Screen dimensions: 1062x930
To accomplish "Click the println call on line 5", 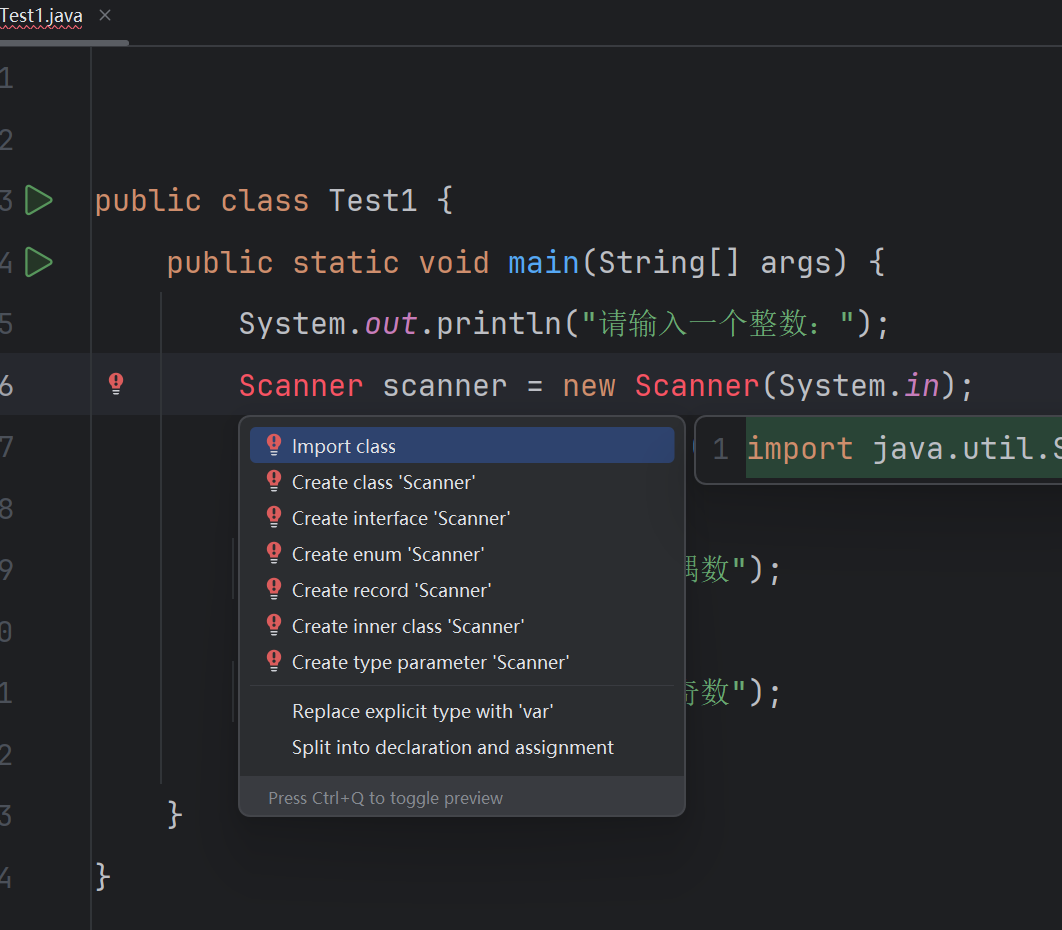I will click(x=499, y=323).
